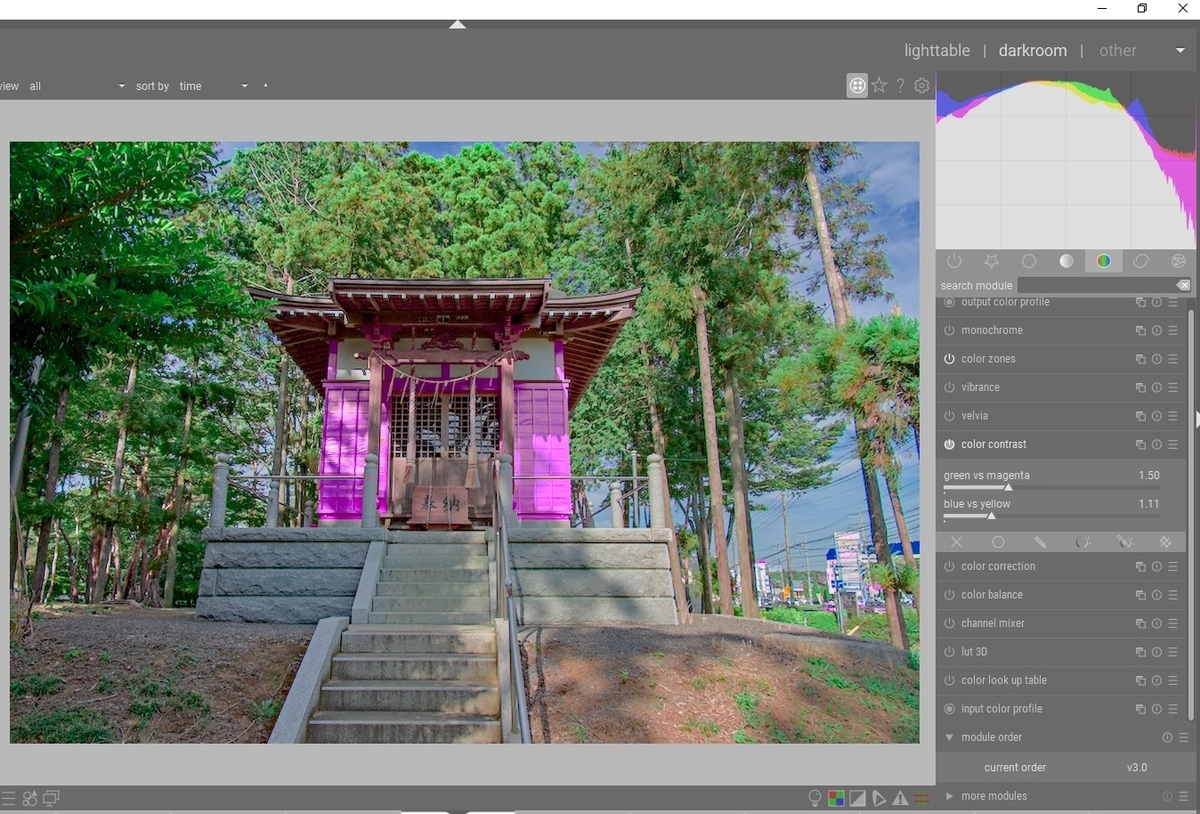Select raster mask mode icon
Viewport: 1200px width, 814px height.
point(1165,542)
